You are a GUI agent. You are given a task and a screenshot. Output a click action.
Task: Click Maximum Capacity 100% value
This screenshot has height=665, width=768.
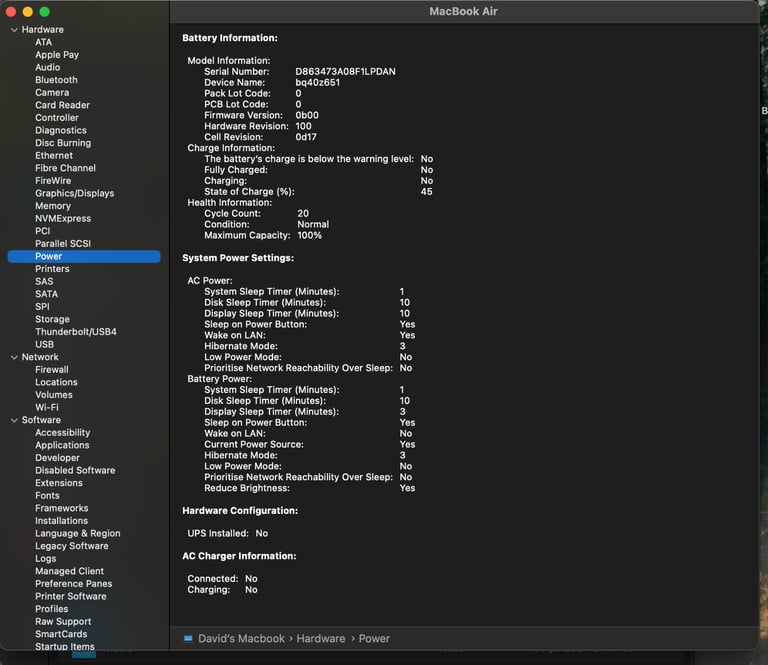click(310, 236)
